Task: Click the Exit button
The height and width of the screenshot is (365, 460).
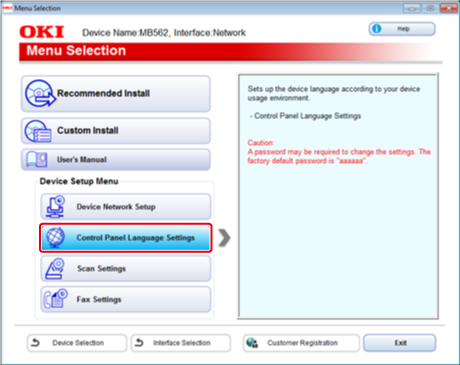Action: tap(400, 343)
